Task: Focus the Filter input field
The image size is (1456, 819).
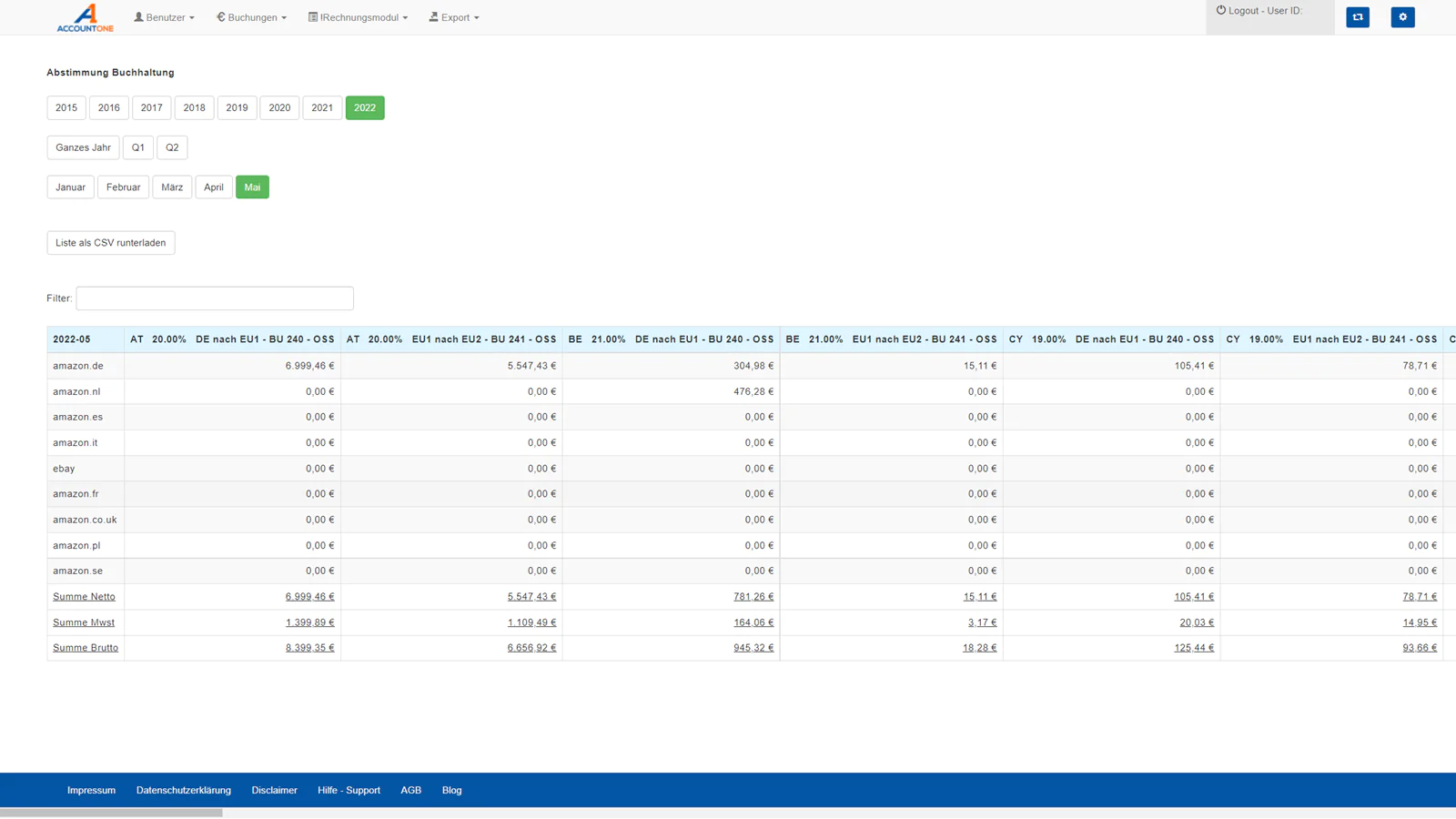Action: click(x=215, y=298)
